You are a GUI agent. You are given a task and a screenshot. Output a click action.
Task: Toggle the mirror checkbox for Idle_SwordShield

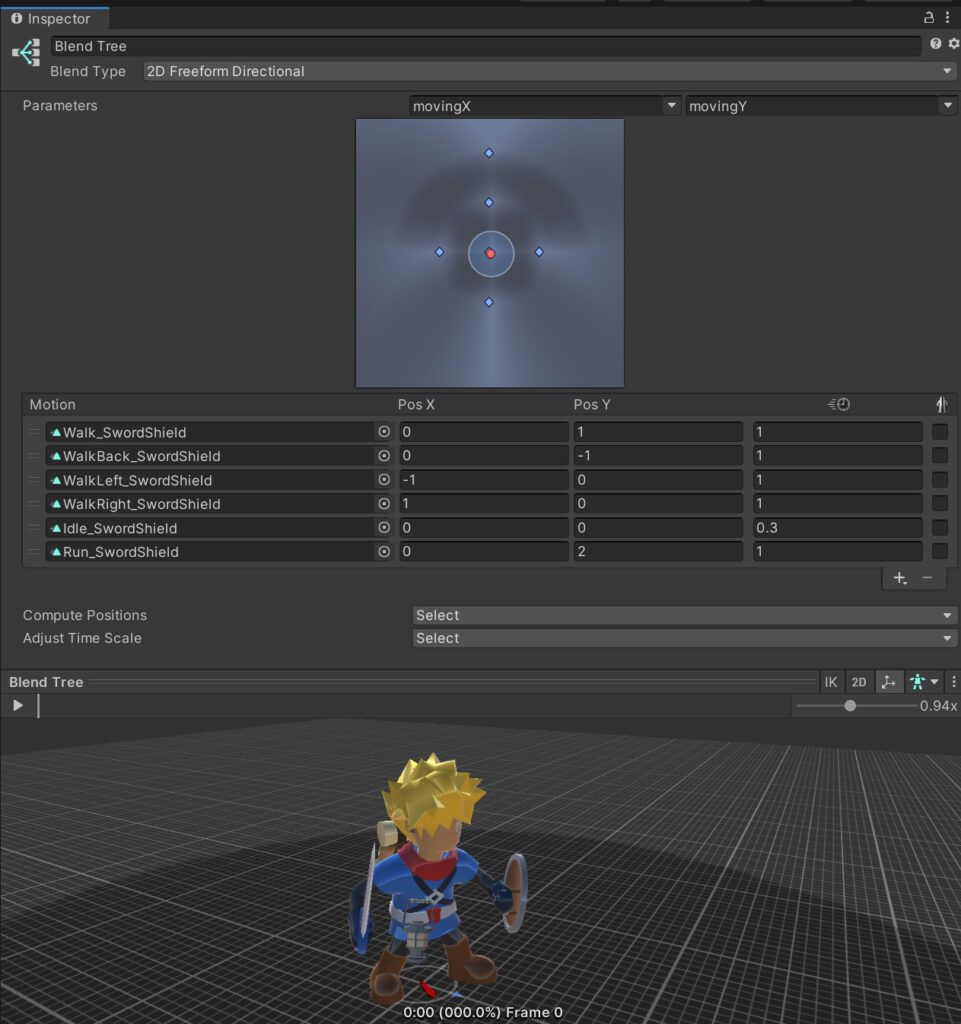coord(939,527)
